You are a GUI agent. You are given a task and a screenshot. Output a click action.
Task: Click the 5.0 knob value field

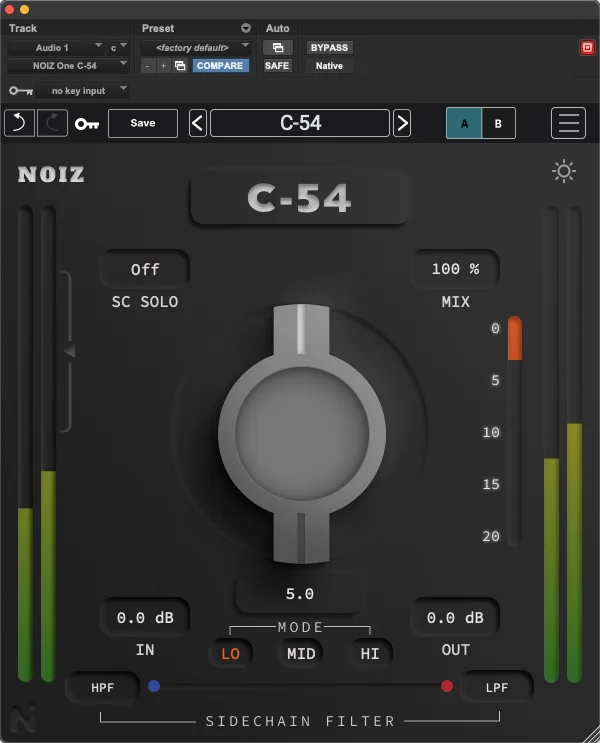tap(300, 594)
